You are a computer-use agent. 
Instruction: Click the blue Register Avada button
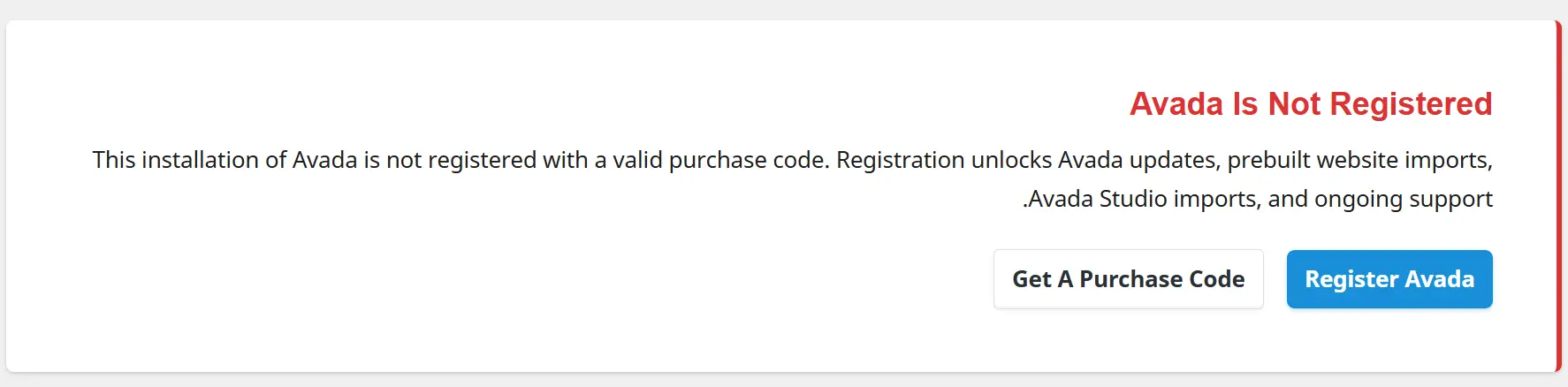pyautogui.click(x=1389, y=279)
